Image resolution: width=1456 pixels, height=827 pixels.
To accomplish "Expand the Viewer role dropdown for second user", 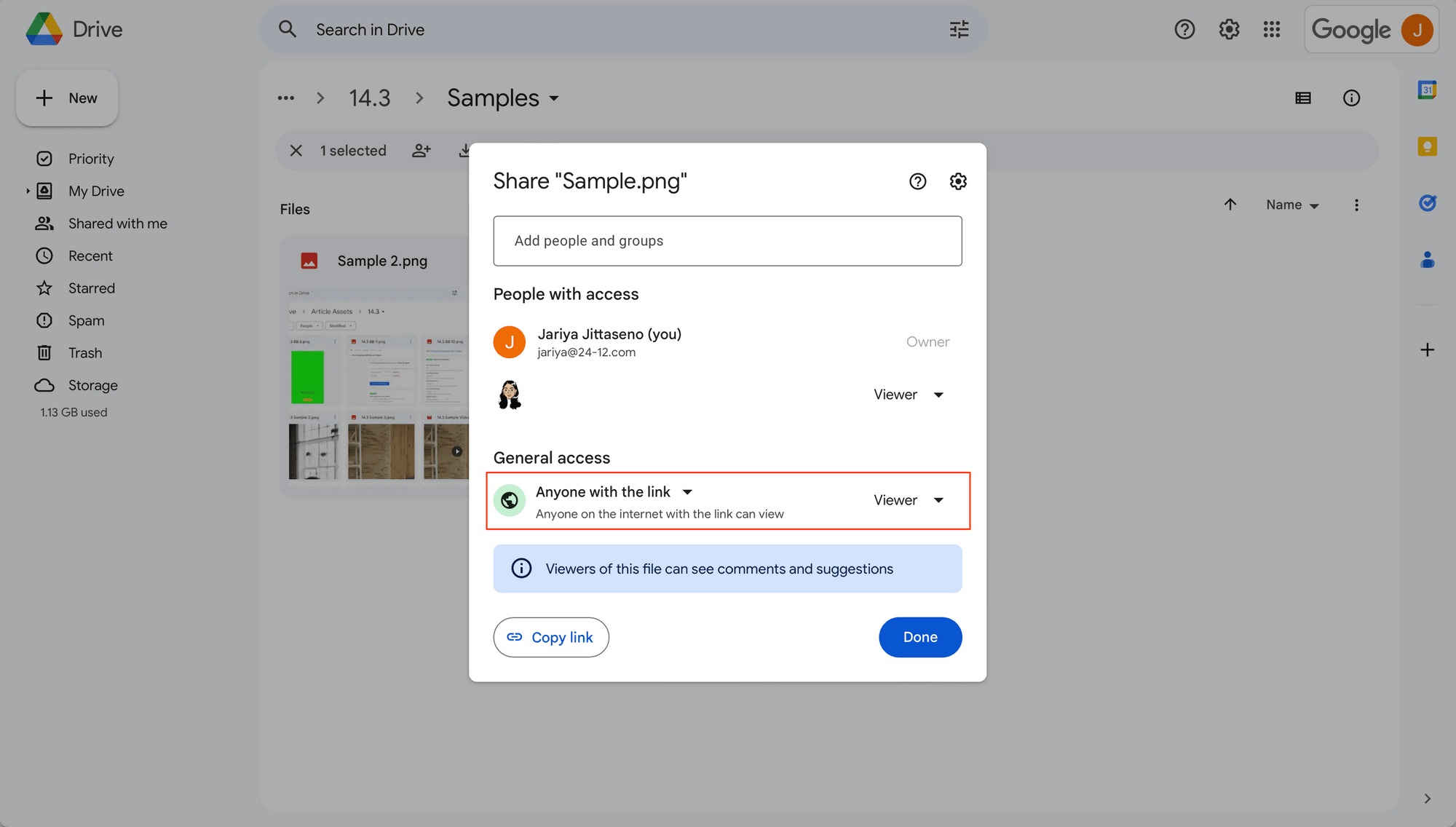I will [905, 394].
